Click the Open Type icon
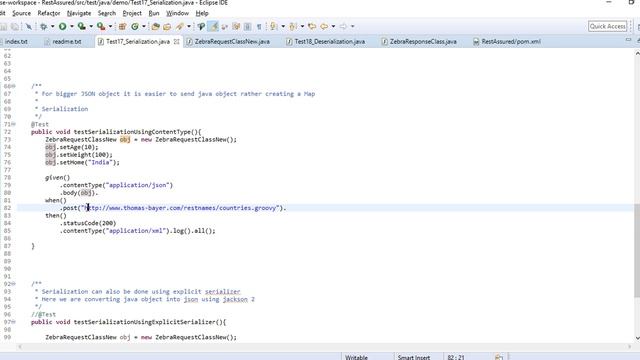 point(155,27)
